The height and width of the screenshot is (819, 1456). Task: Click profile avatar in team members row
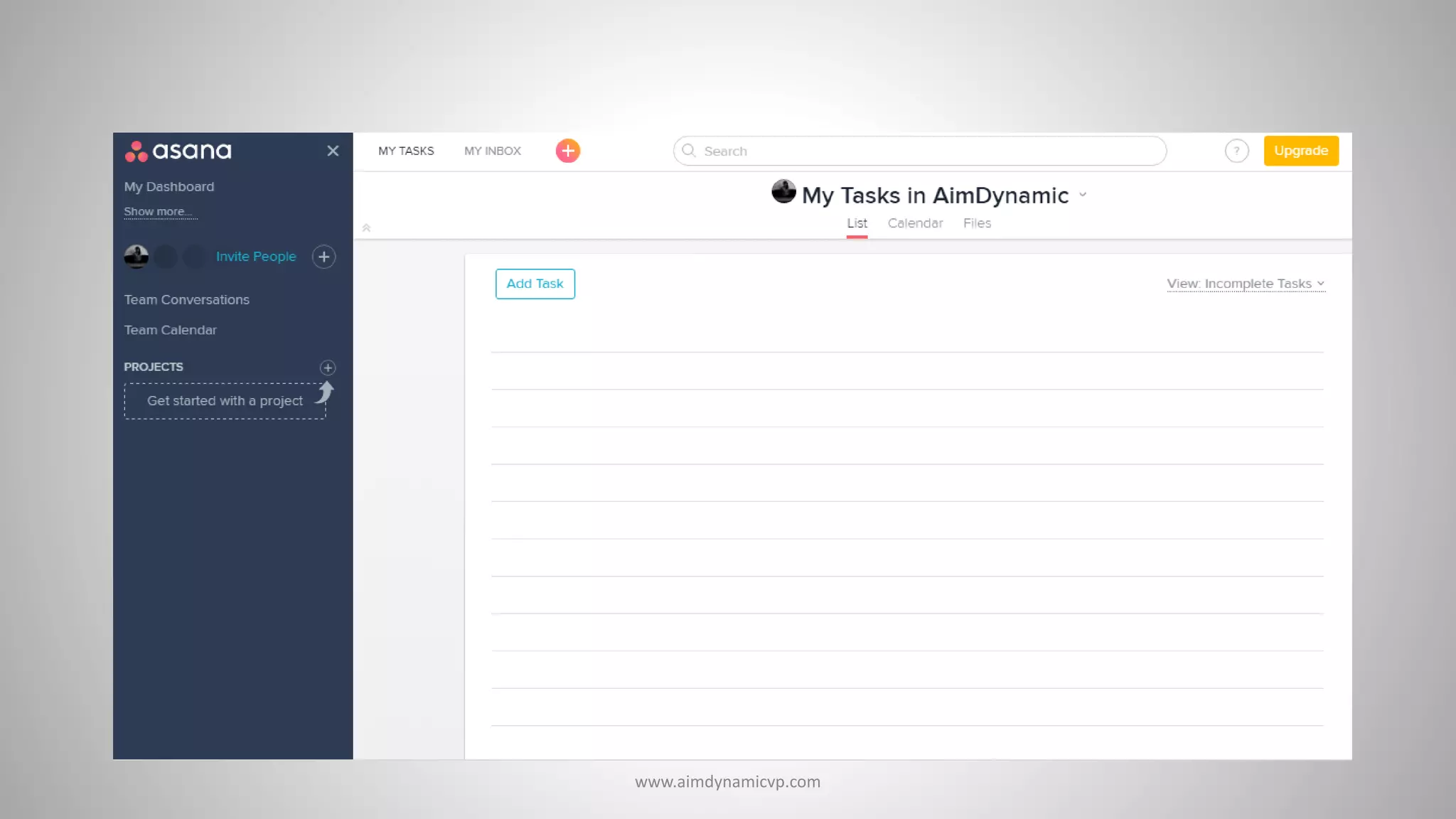click(x=136, y=257)
